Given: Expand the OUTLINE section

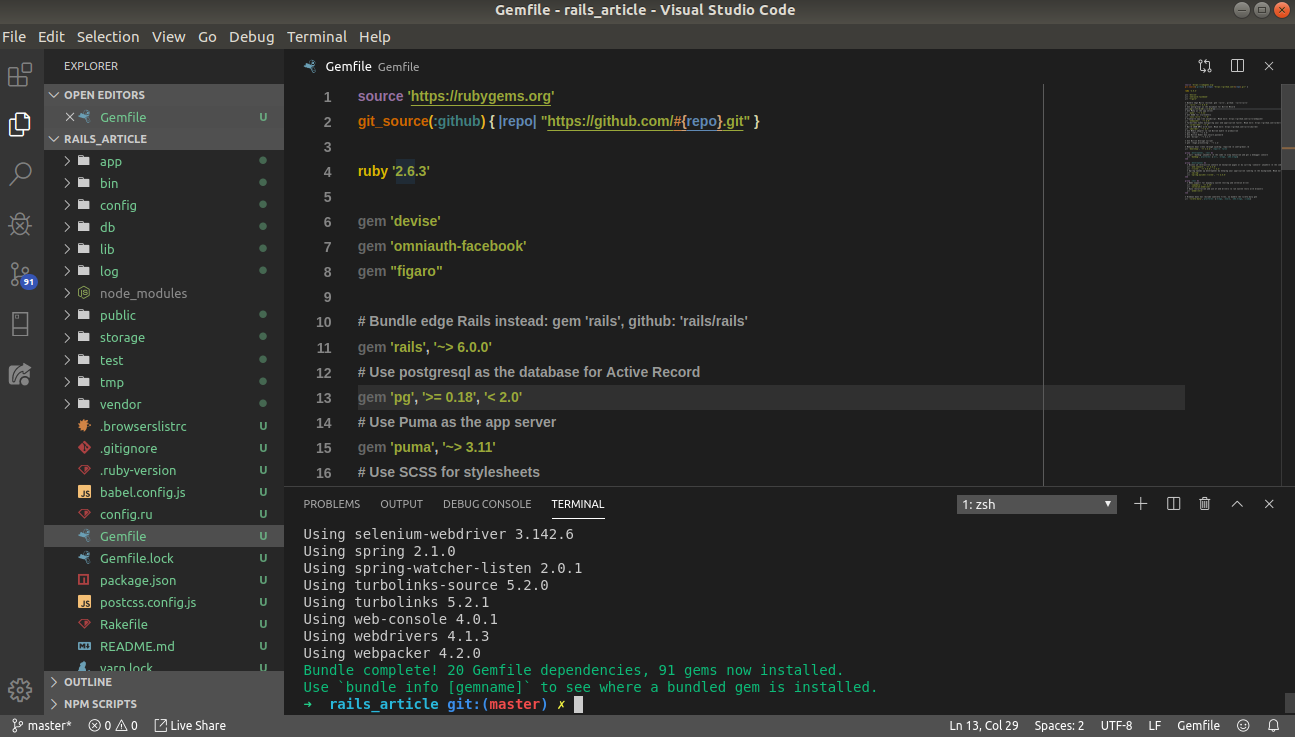Looking at the screenshot, I should 87,682.
